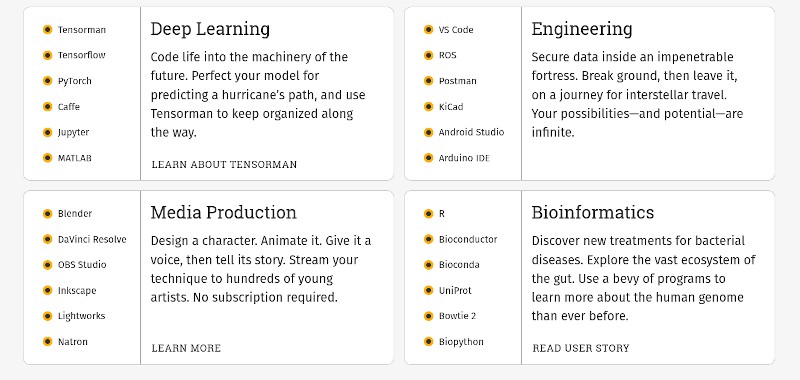
Task: Select the OBS Studio list item
Action: tap(82, 265)
